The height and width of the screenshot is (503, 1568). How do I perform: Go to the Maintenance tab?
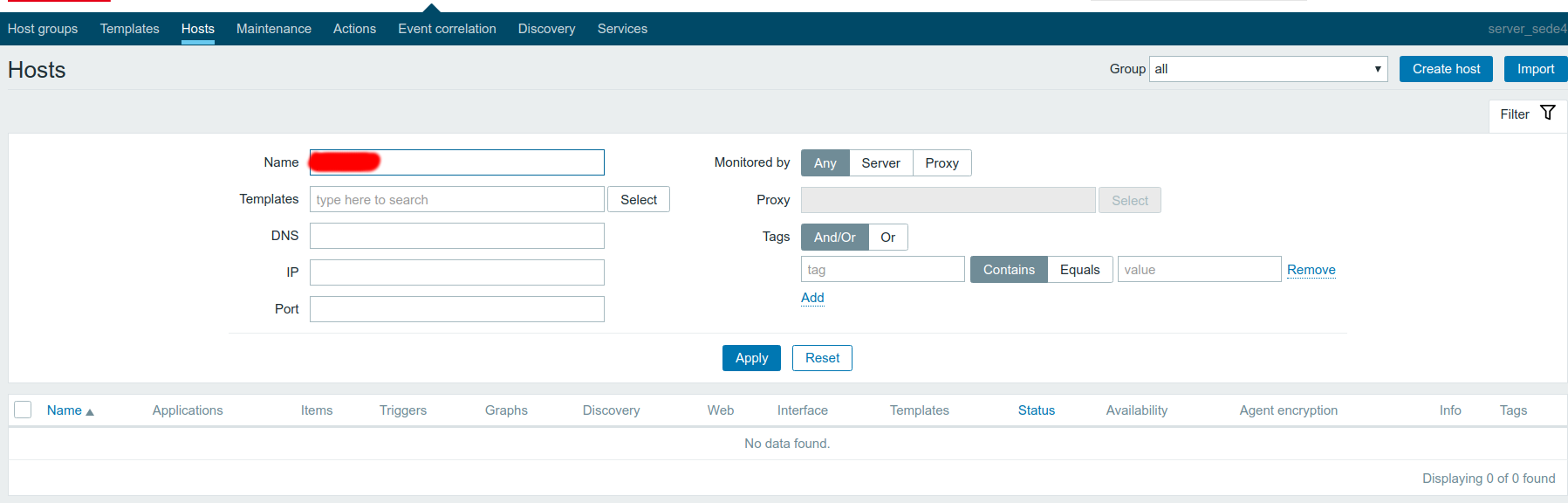[273, 29]
